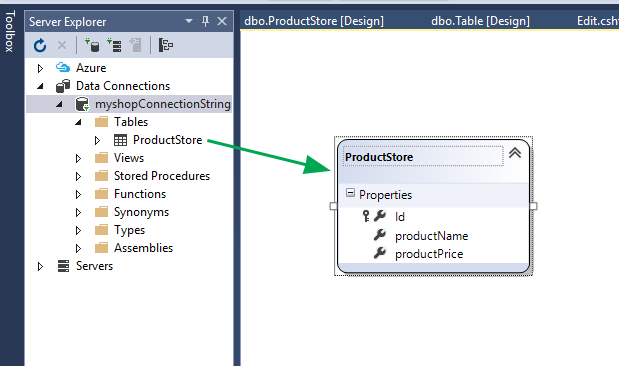
Task: Click the Connect to Database icon
Action: pyautogui.click(x=92, y=45)
